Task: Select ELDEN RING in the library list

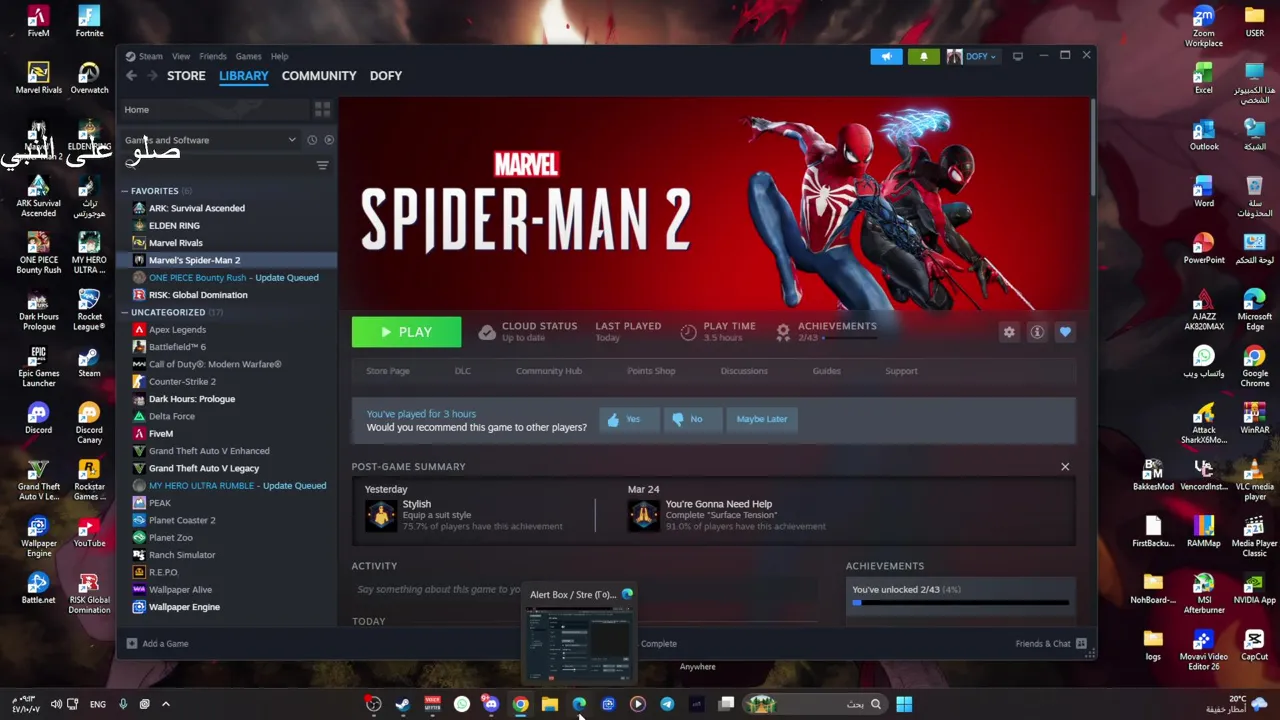Action: point(174,225)
